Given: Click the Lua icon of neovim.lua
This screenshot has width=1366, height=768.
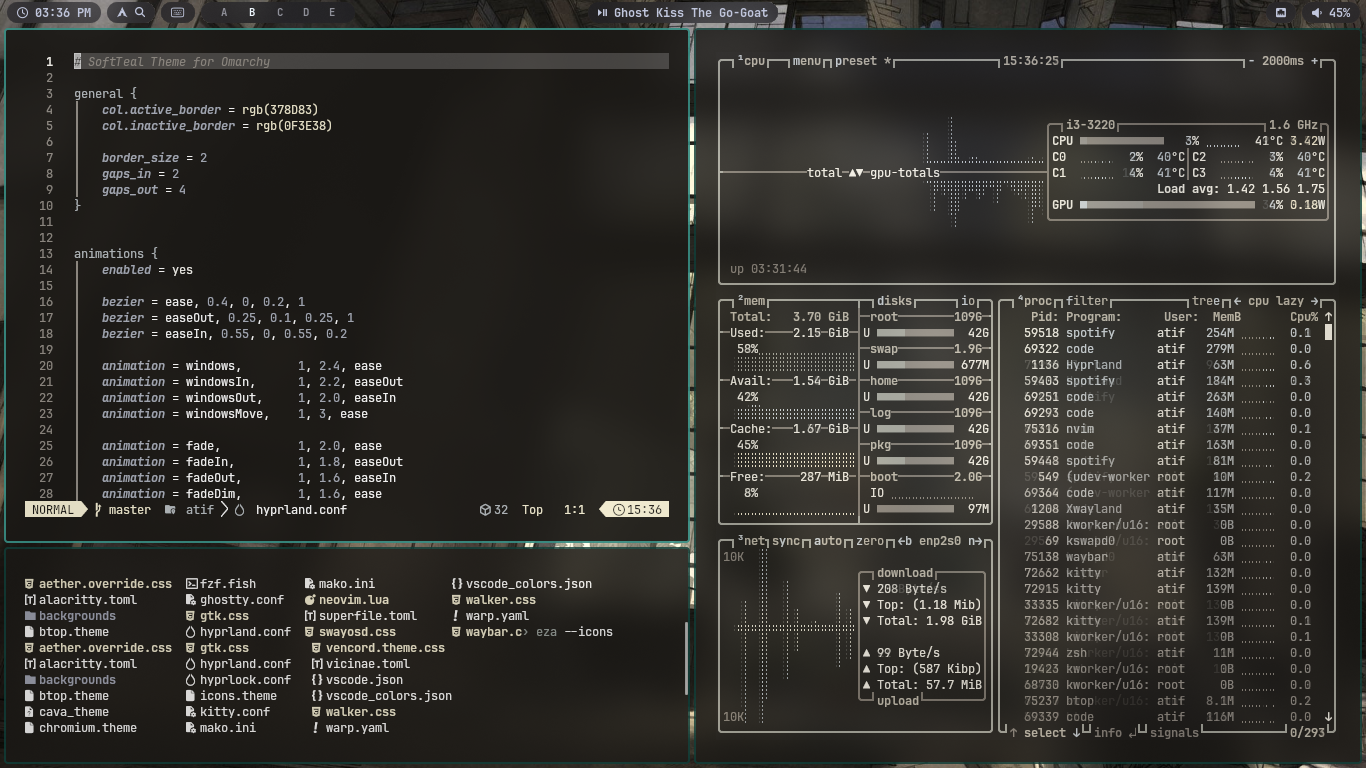Looking at the screenshot, I should (x=310, y=600).
